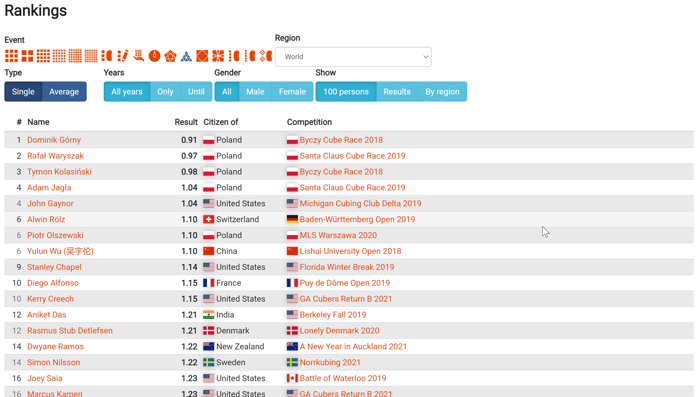Open Adam Jagła's profile link
The height and width of the screenshot is (397, 700).
pos(49,188)
